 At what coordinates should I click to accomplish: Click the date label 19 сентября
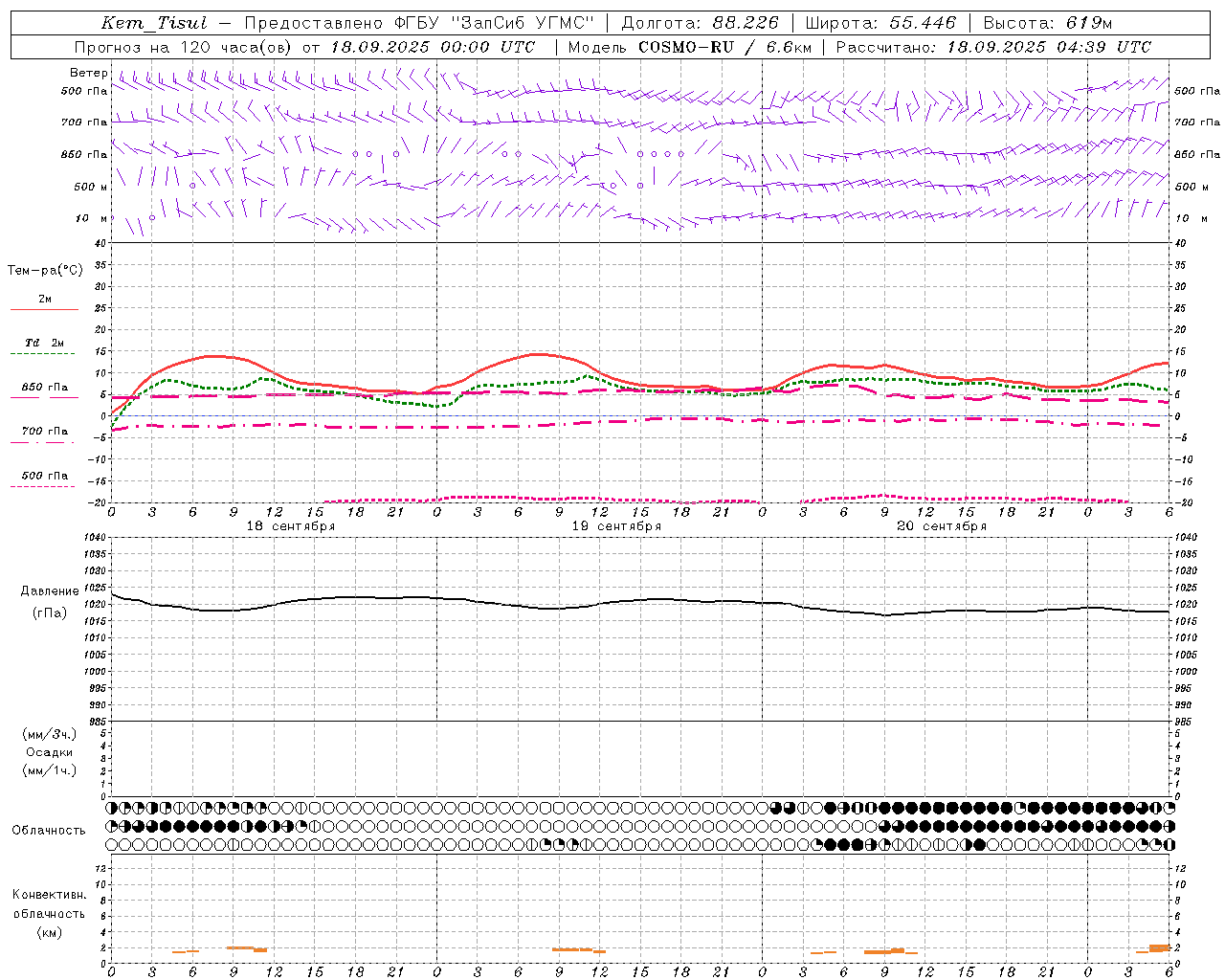tap(616, 526)
